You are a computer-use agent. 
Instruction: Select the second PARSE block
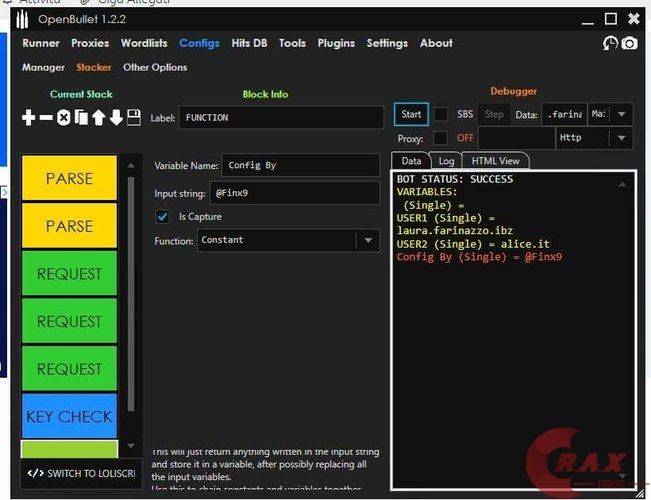69,226
